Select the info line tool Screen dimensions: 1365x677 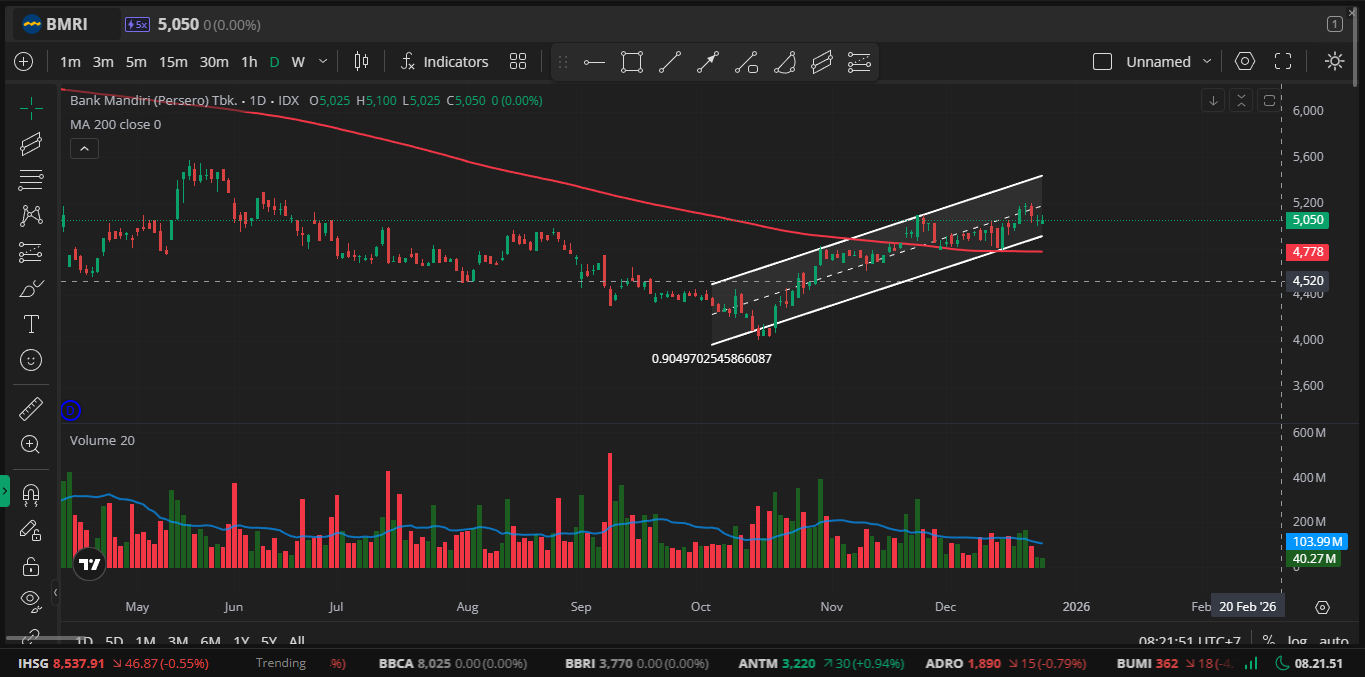(x=746, y=62)
